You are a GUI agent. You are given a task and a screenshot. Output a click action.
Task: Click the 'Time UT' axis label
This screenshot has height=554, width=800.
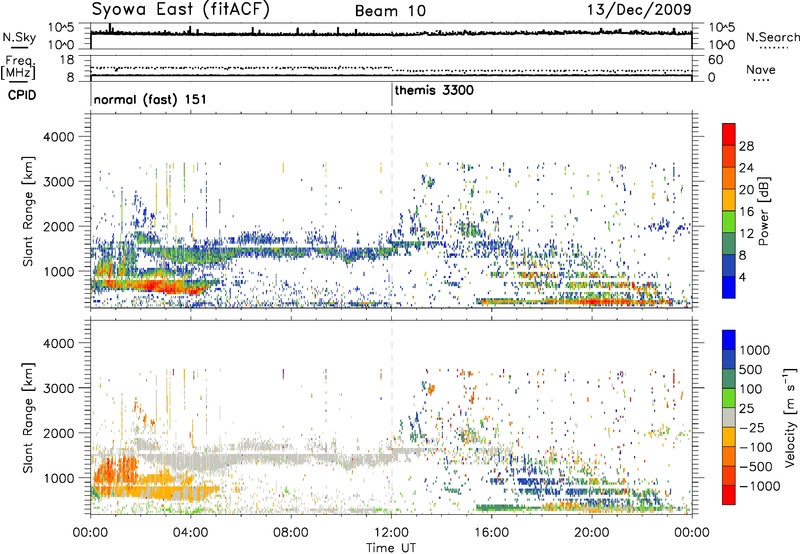[x=391, y=548]
